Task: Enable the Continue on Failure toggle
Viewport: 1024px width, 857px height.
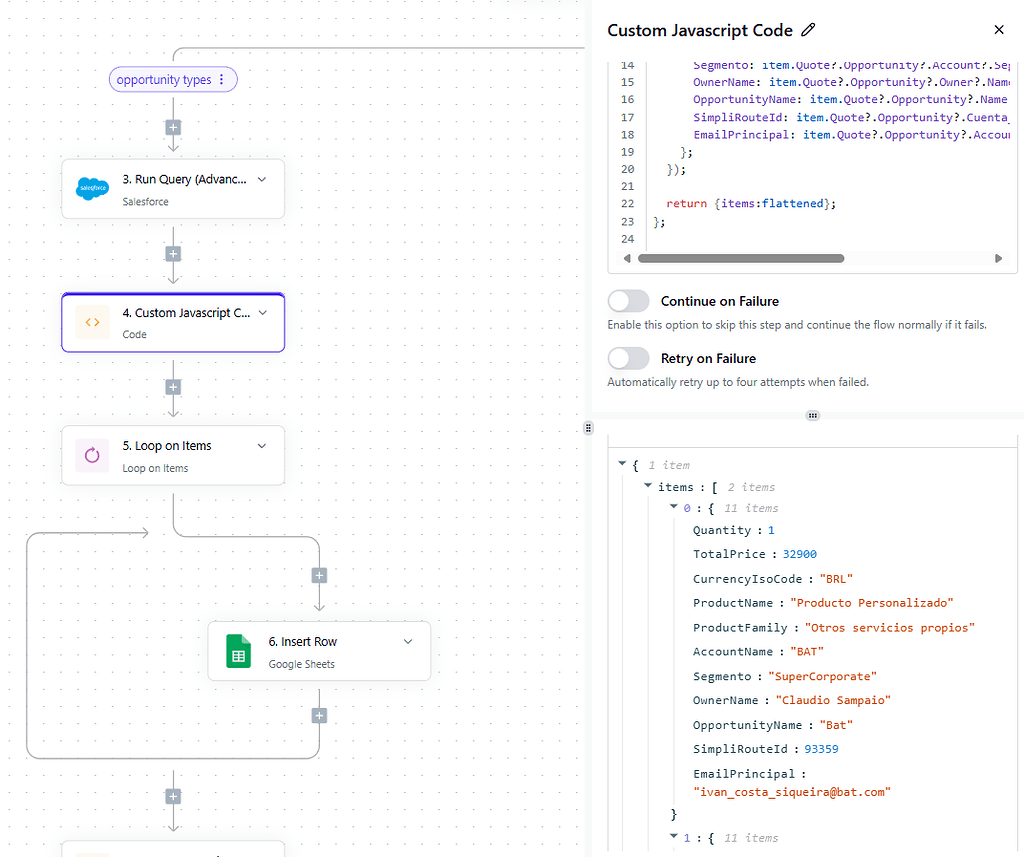Action: point(629,300)
